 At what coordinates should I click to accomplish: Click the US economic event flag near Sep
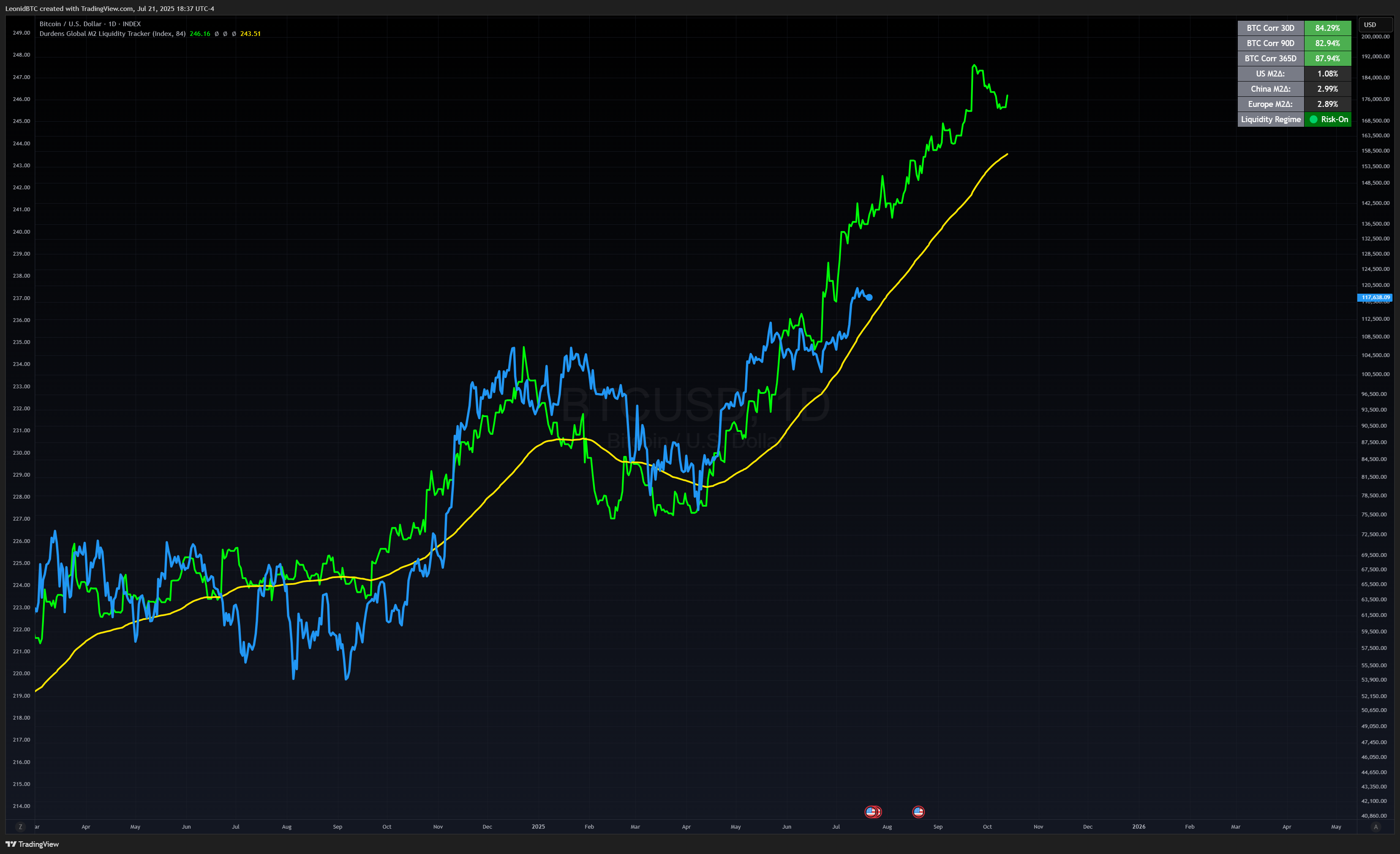[918, 811]
